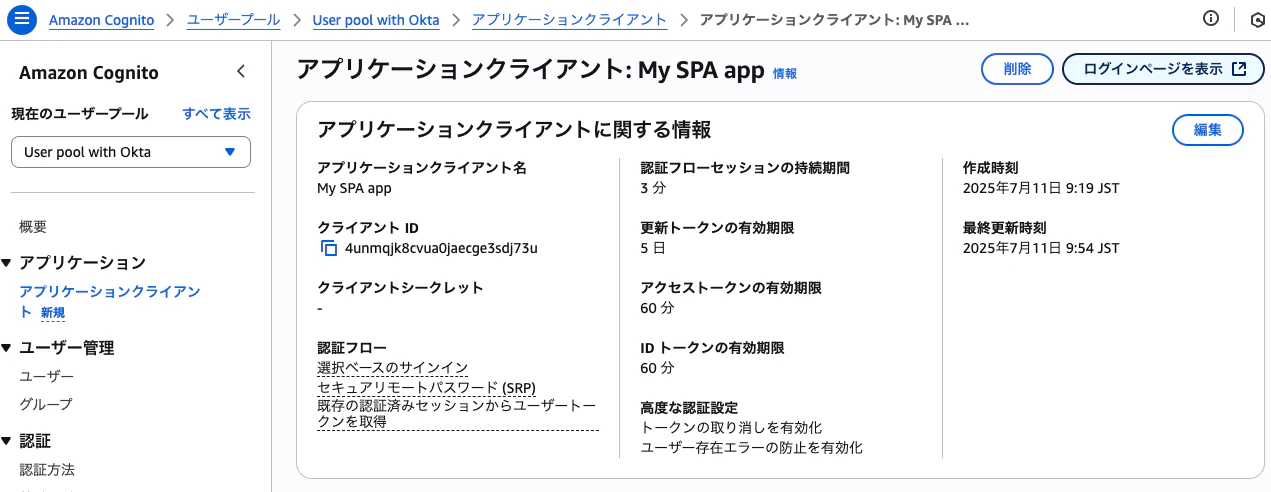Click the info circle icon in the top bar
The height and width of the screenshot is (492, 1271).
(1211, 19)
